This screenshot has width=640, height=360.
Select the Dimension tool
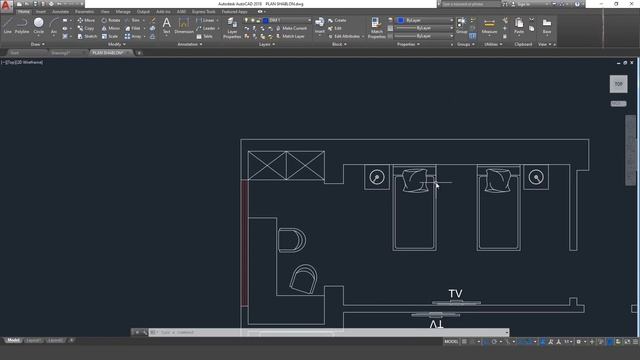pyautogui.click(x=184, y=25)
